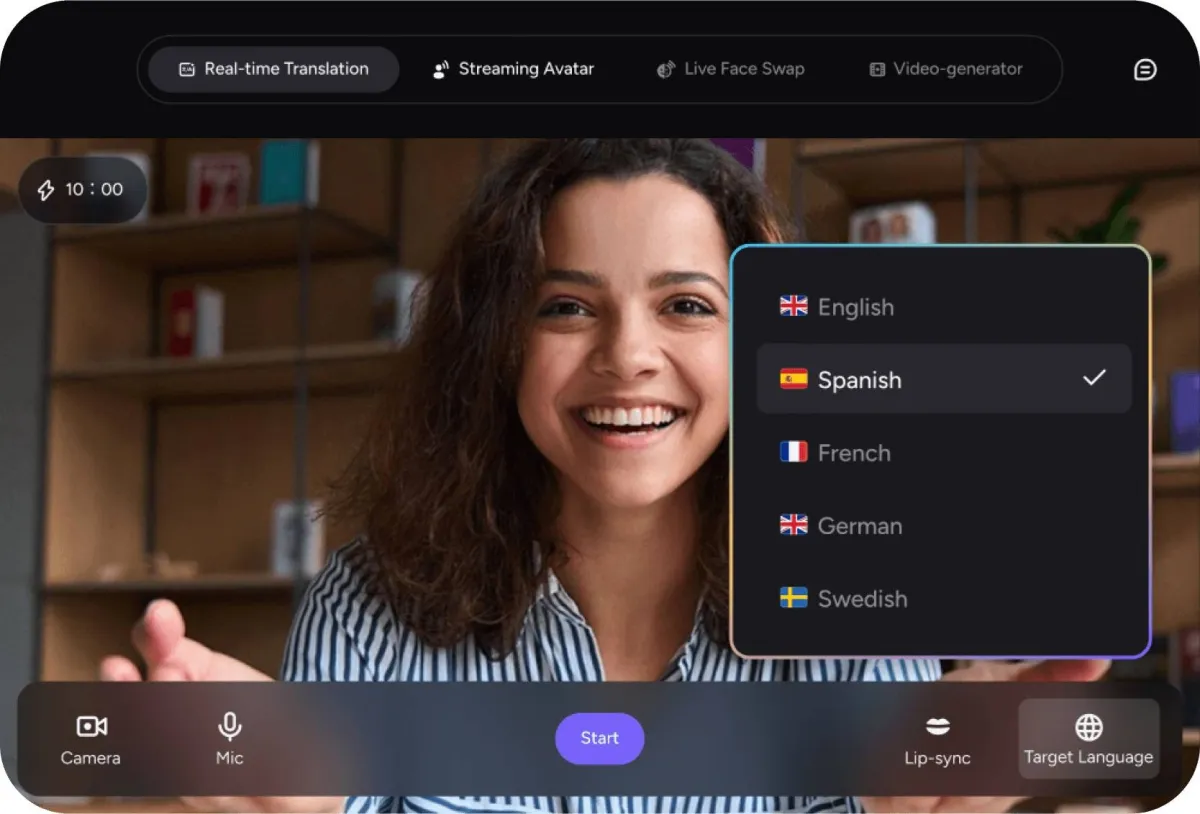1200x814 pixels.
Task: Toggle the Camera icon
Action: coord(91,727)
